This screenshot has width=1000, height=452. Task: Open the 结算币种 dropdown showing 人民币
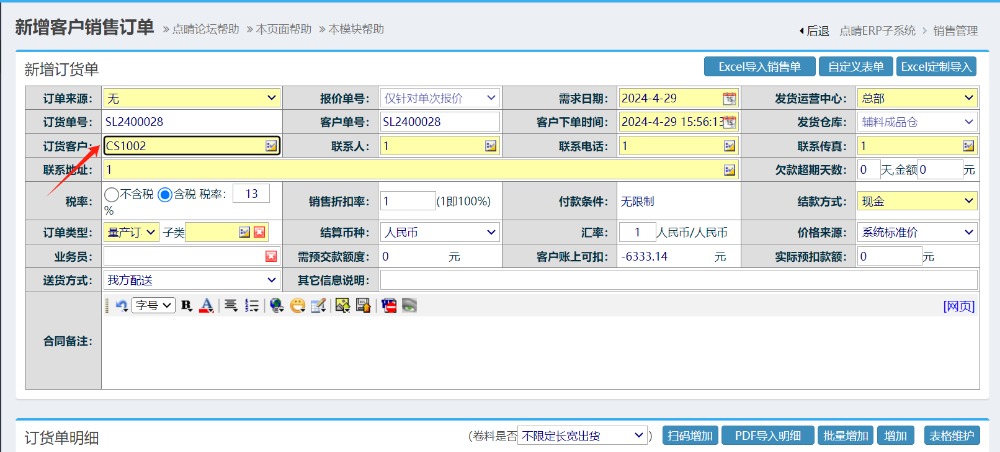[x=439, y=232]
